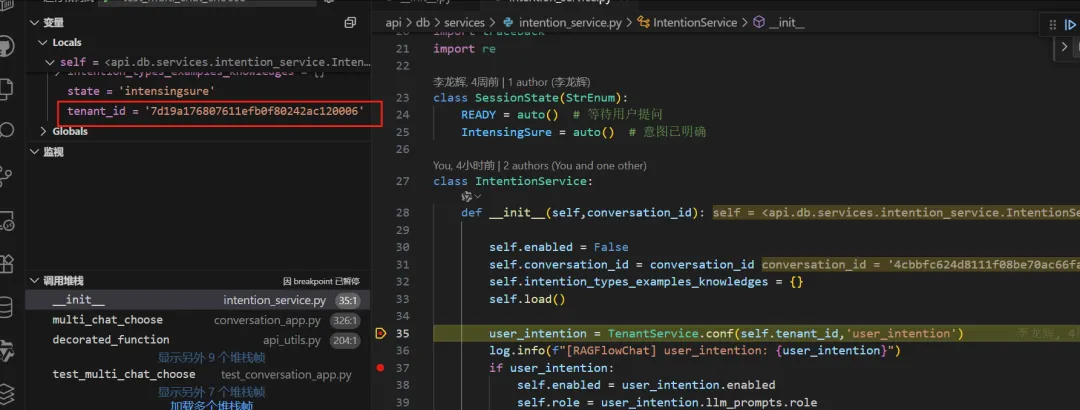Open the layers stack icon in activity bar
The height and width of the screenshot is (410, 1080).
click(6, 393)
